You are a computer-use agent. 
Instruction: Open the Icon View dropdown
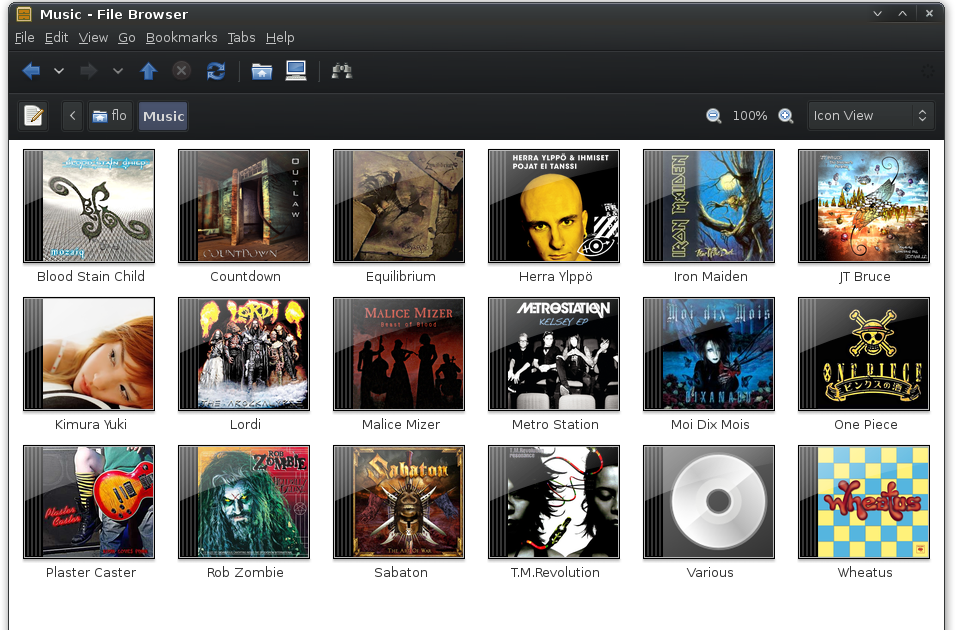tap(871, 116)
